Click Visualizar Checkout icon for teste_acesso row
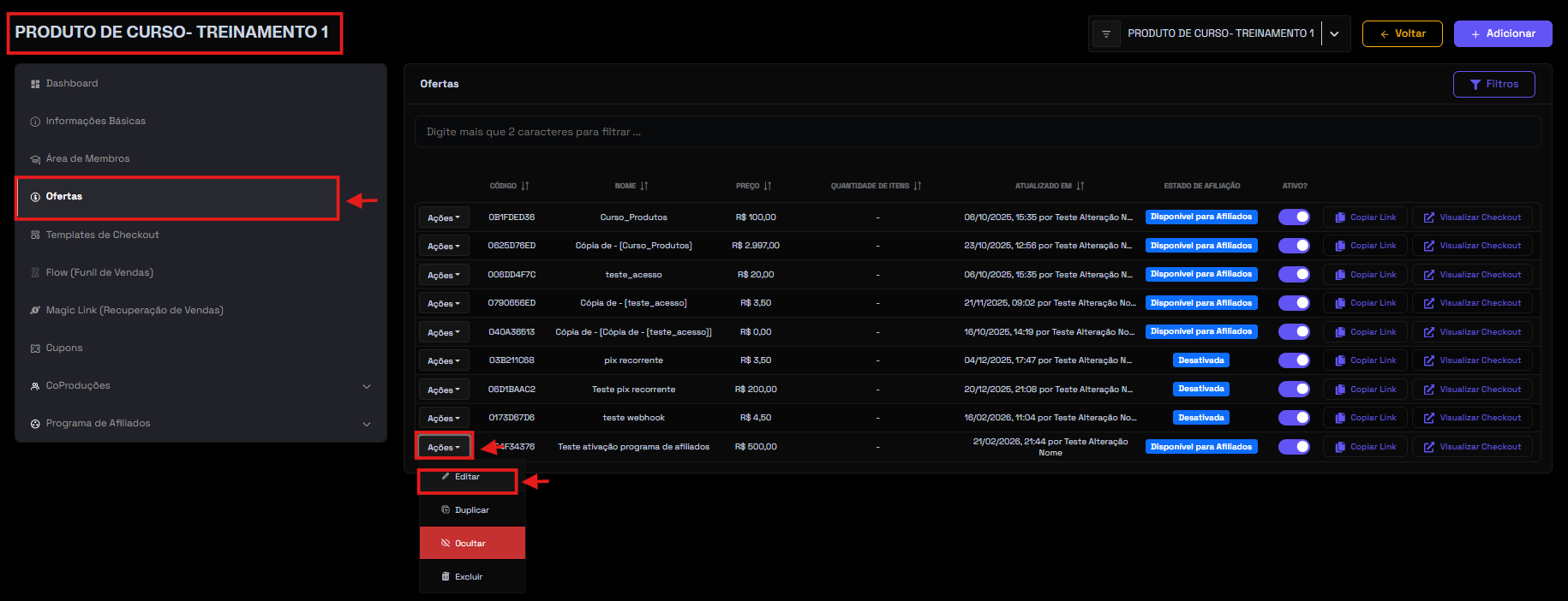 1429,275
